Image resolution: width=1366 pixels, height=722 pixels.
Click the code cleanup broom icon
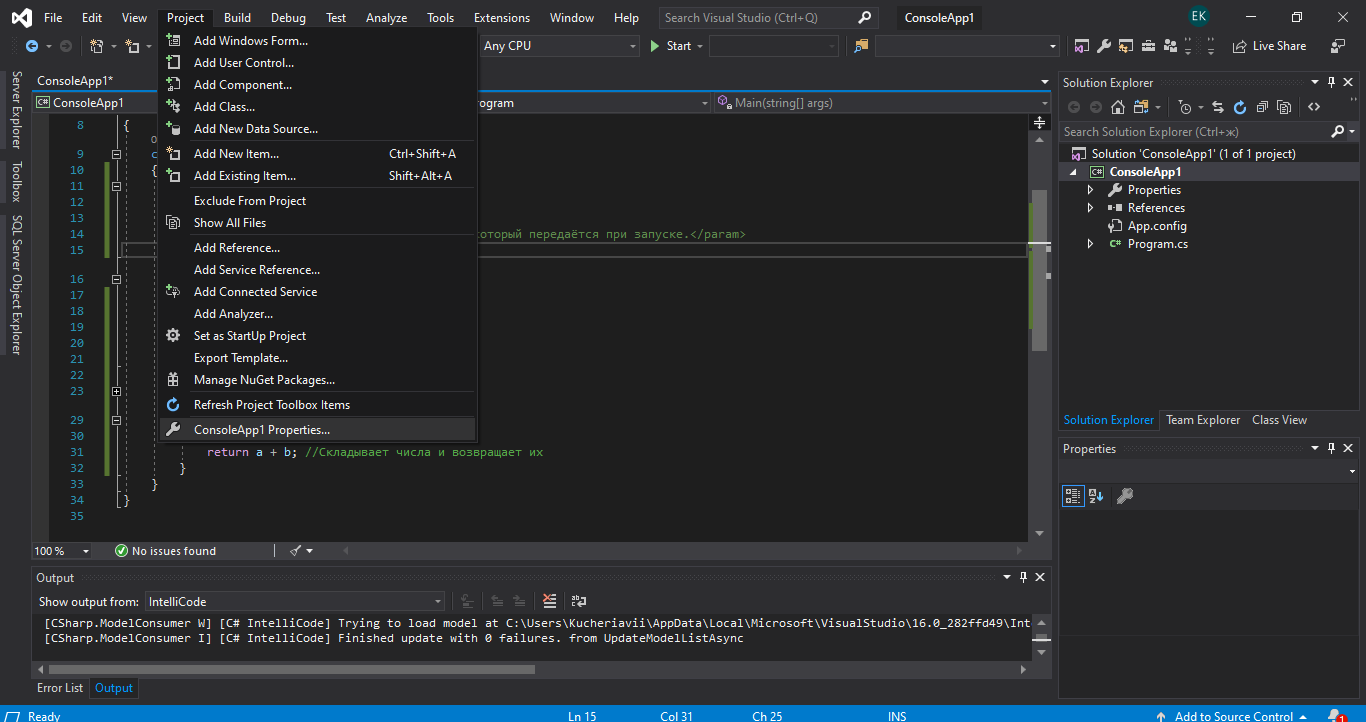click(296, 551)
